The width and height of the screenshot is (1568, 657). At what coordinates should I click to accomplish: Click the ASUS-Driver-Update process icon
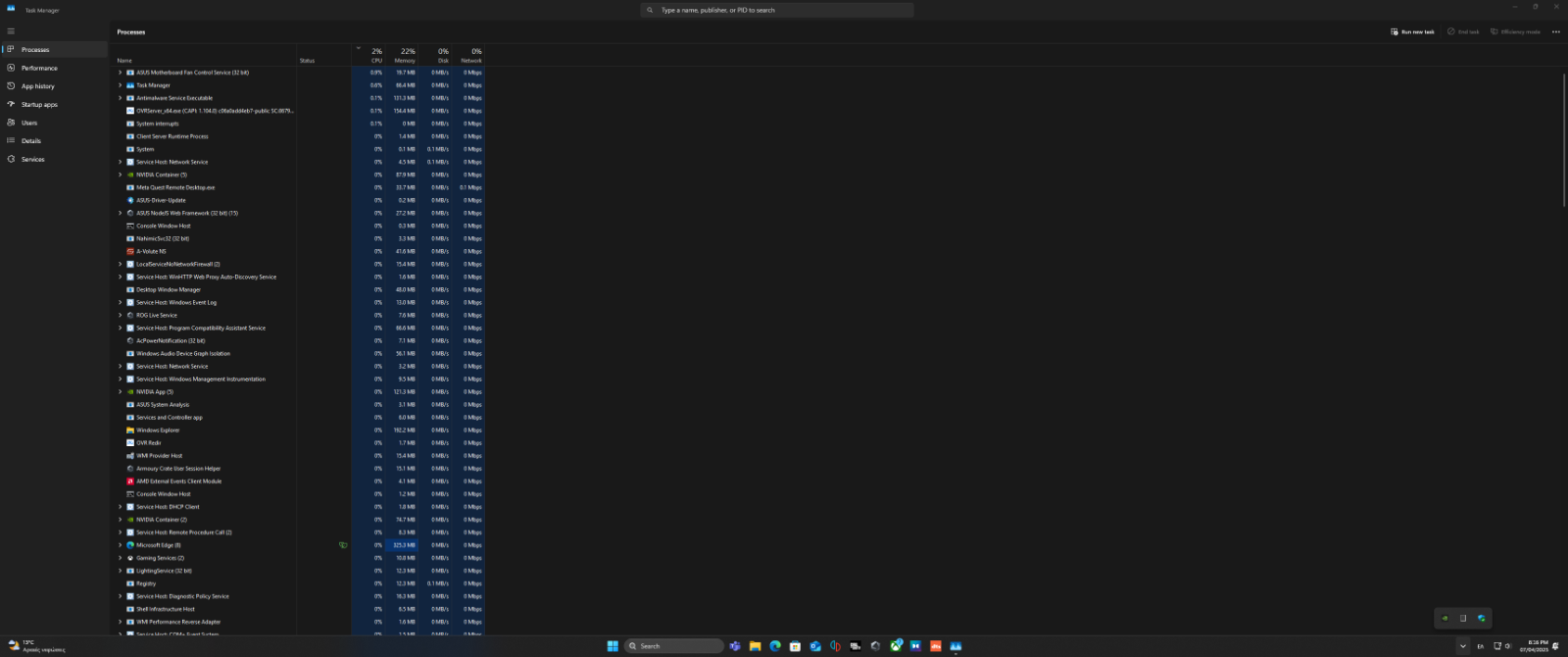[x=130, y=200]
